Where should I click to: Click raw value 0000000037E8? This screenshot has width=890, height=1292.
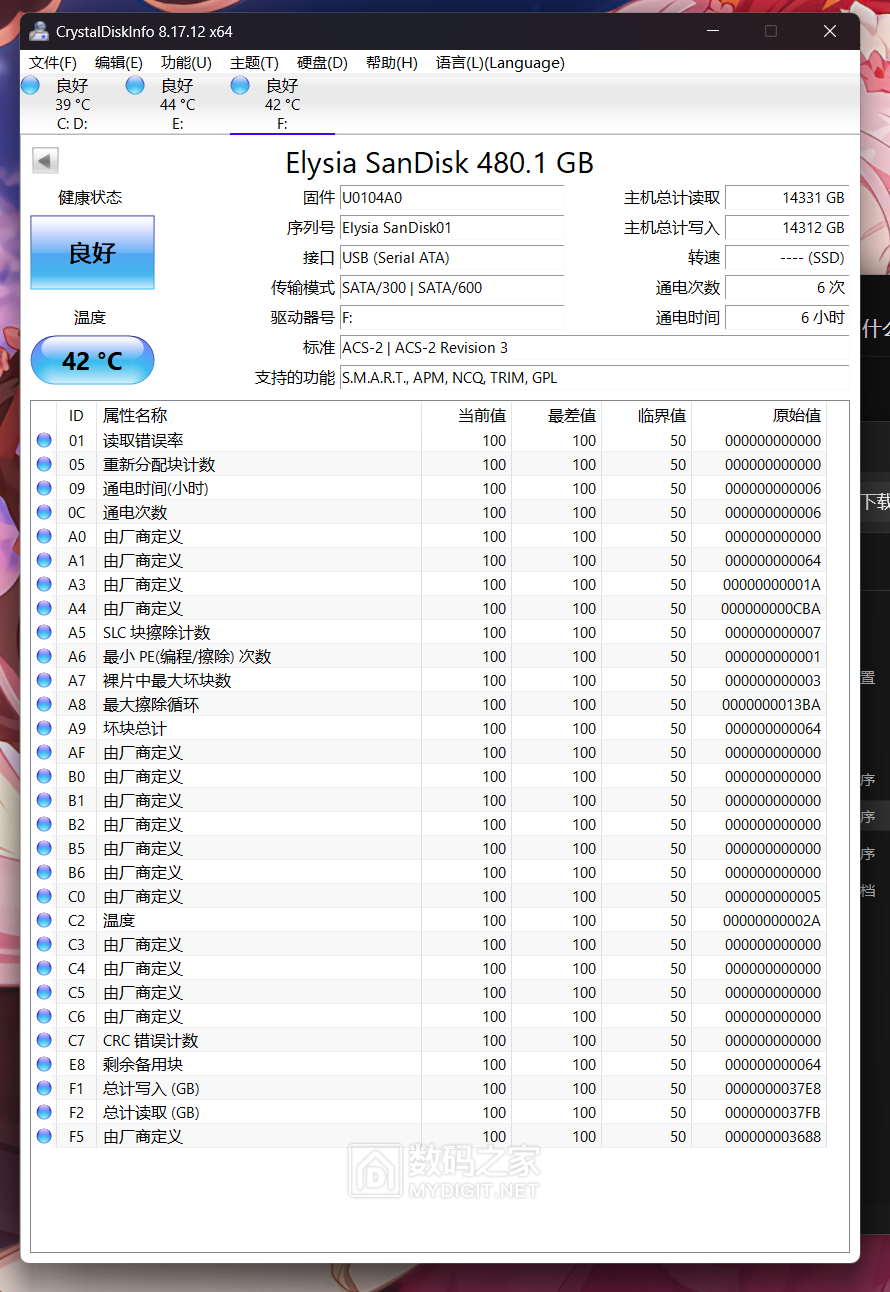coord(771,1088)
